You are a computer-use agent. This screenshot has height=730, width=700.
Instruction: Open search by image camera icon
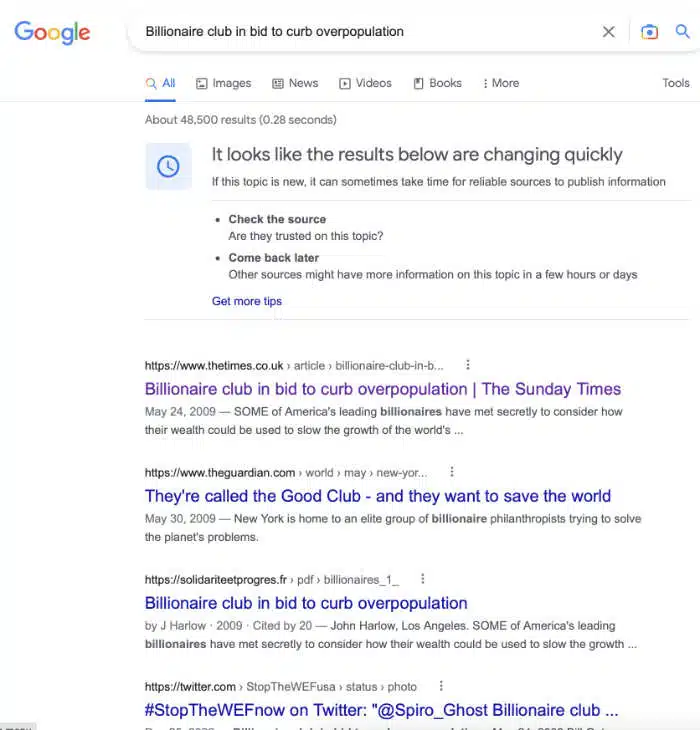[x=649, y=32]
